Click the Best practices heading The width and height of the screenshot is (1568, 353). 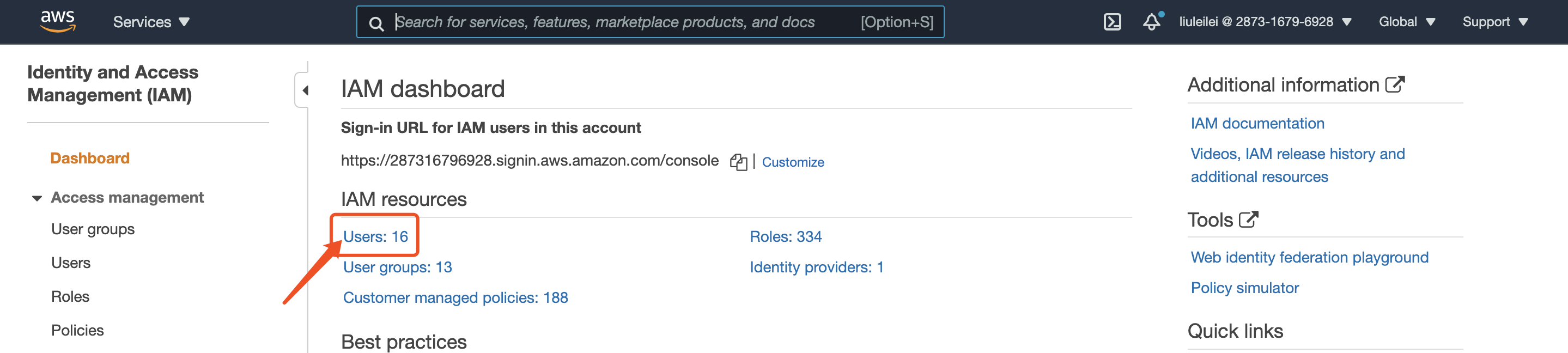coord(404,342)
